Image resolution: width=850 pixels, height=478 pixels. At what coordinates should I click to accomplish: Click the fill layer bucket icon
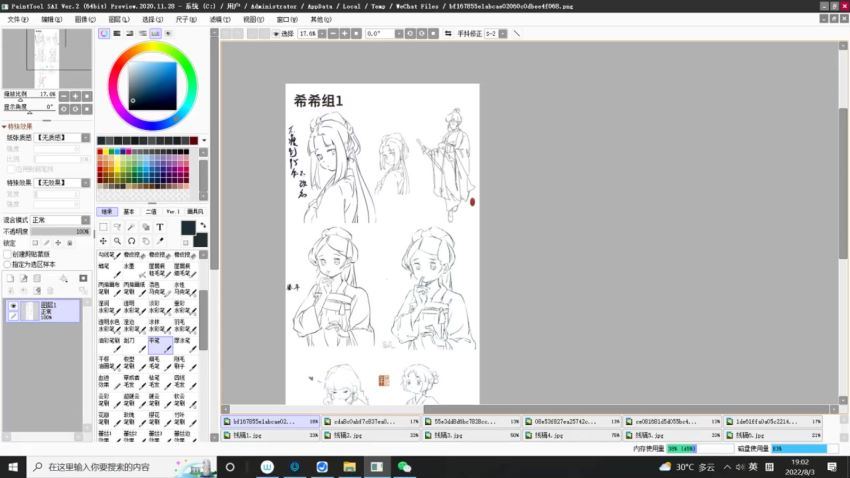pyautogui.click(x=64, y=279)
